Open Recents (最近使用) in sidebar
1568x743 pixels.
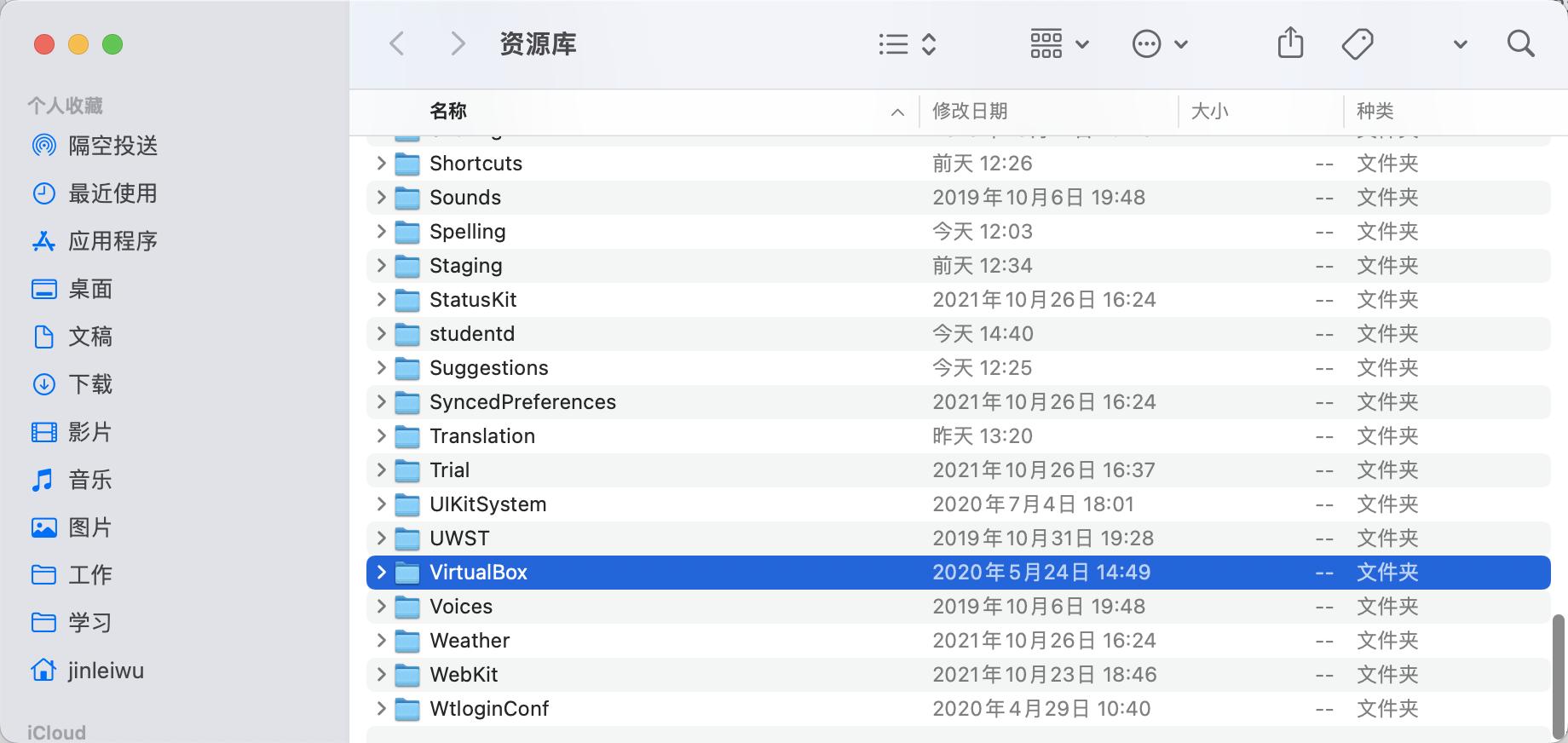(95, 193)
